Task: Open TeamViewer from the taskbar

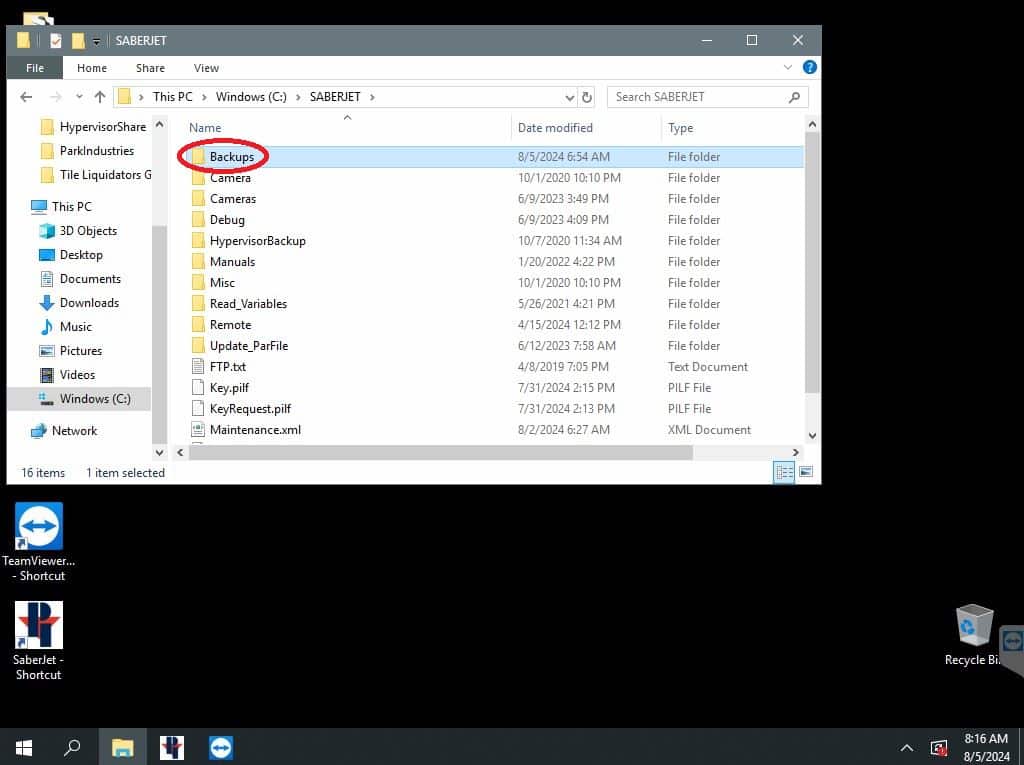Action: point(221,747)
